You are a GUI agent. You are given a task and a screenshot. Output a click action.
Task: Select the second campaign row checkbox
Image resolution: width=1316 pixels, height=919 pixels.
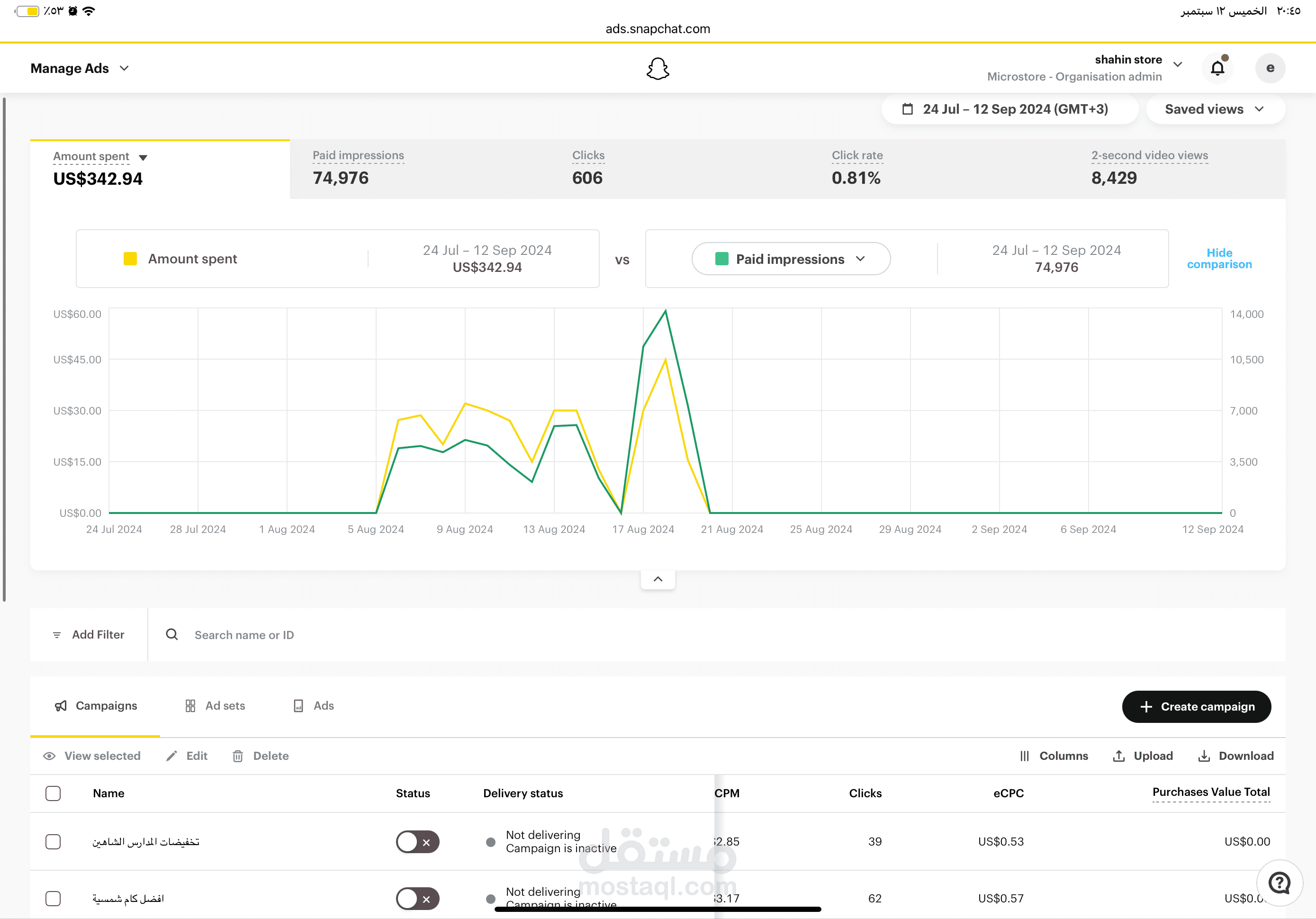click(x=53, y=898)
